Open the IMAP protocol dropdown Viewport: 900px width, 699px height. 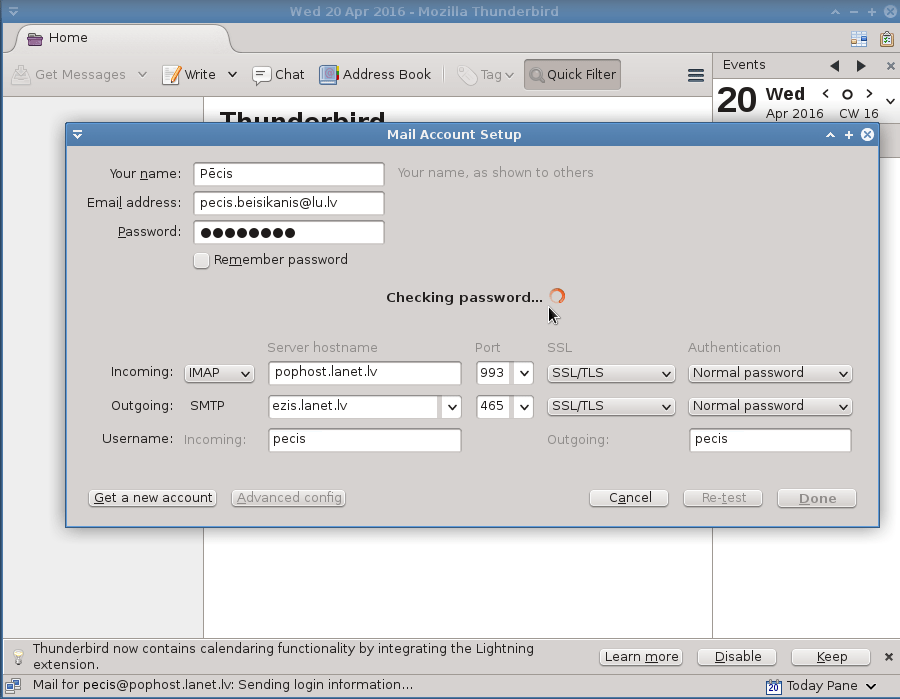click(x=219, y=373)
